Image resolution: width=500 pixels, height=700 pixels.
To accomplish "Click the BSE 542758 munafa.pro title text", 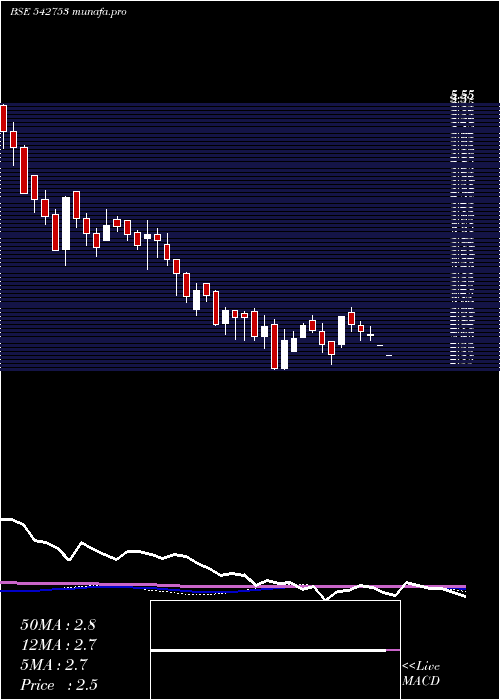I will point(68,12).
